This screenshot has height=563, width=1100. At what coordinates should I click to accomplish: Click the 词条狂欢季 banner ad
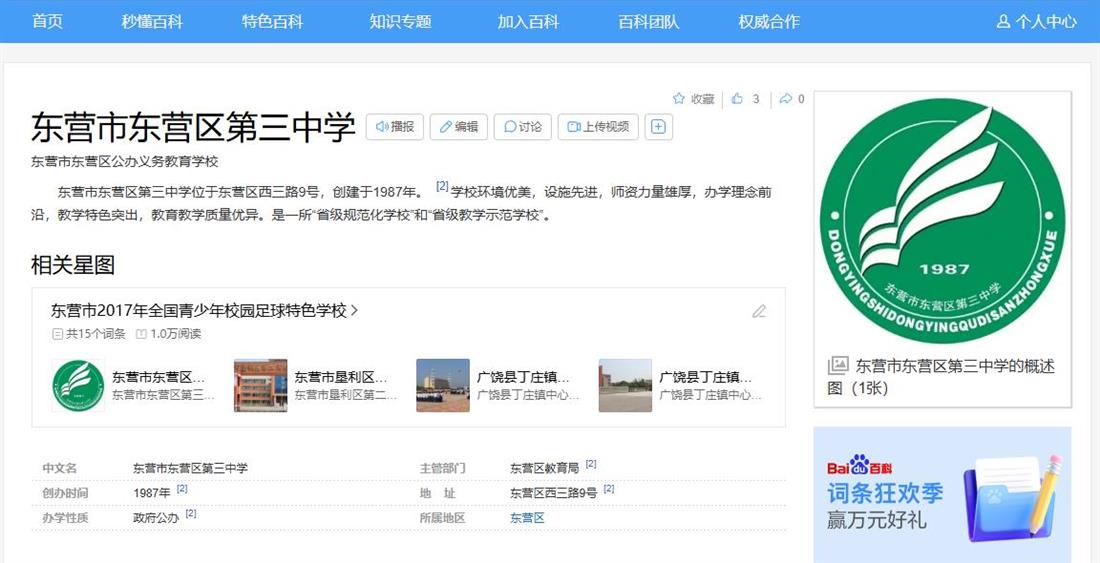(942, 495)
